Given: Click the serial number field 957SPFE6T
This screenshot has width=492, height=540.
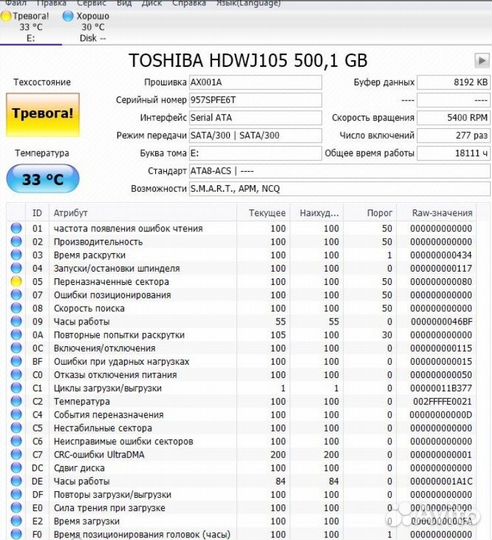Looking at the screenshot, I should coord(255,100).
